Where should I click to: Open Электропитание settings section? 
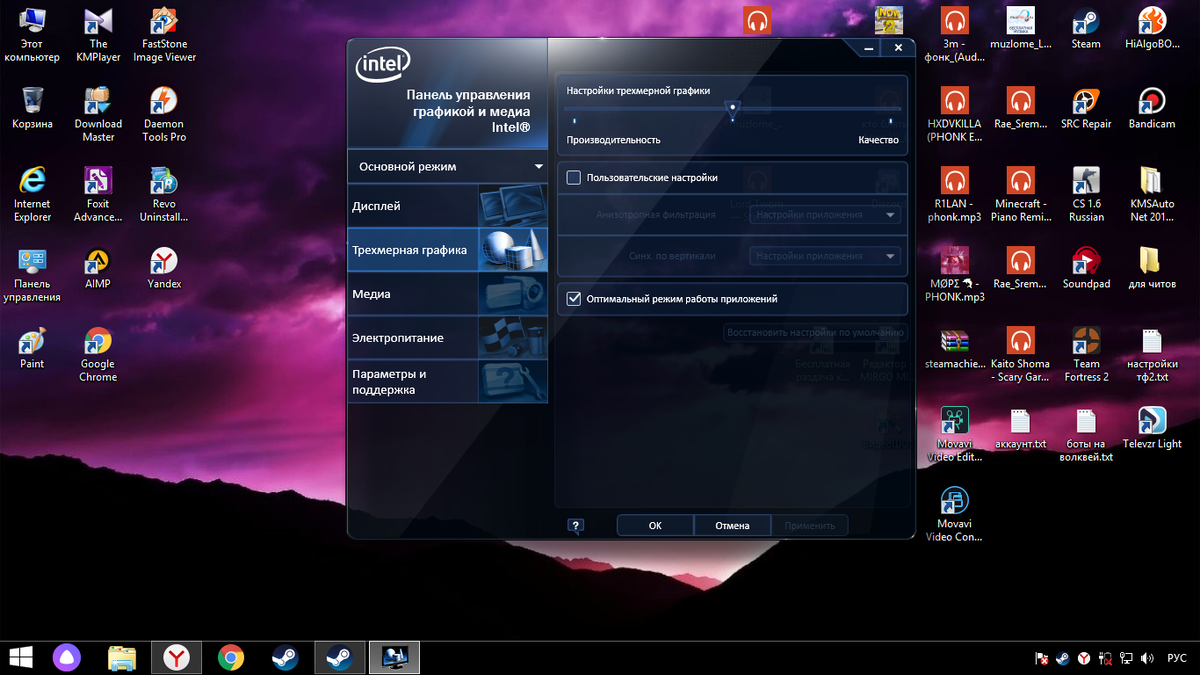(447, 338)
